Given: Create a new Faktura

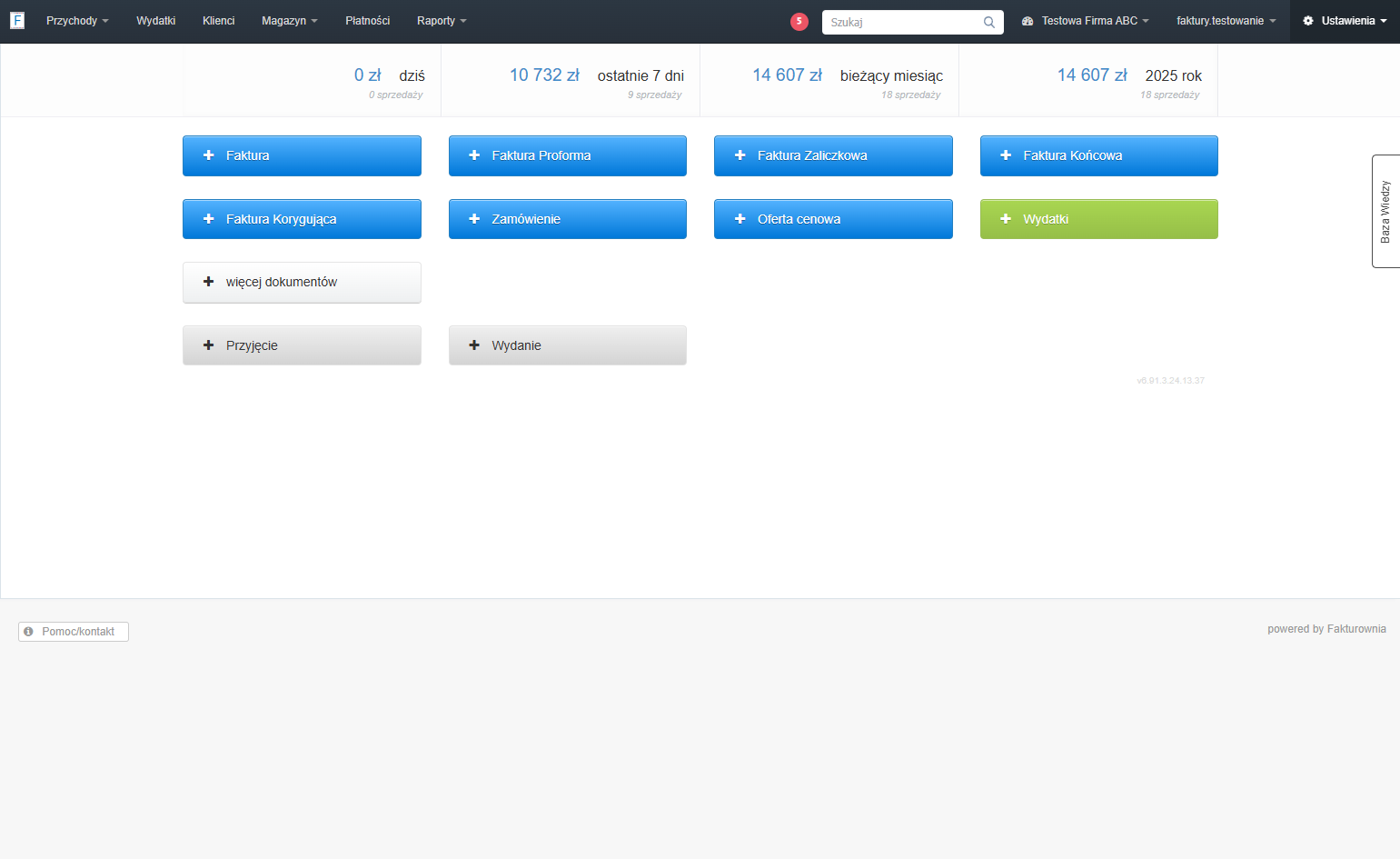Looking at the screenshot, I should 302,155.
